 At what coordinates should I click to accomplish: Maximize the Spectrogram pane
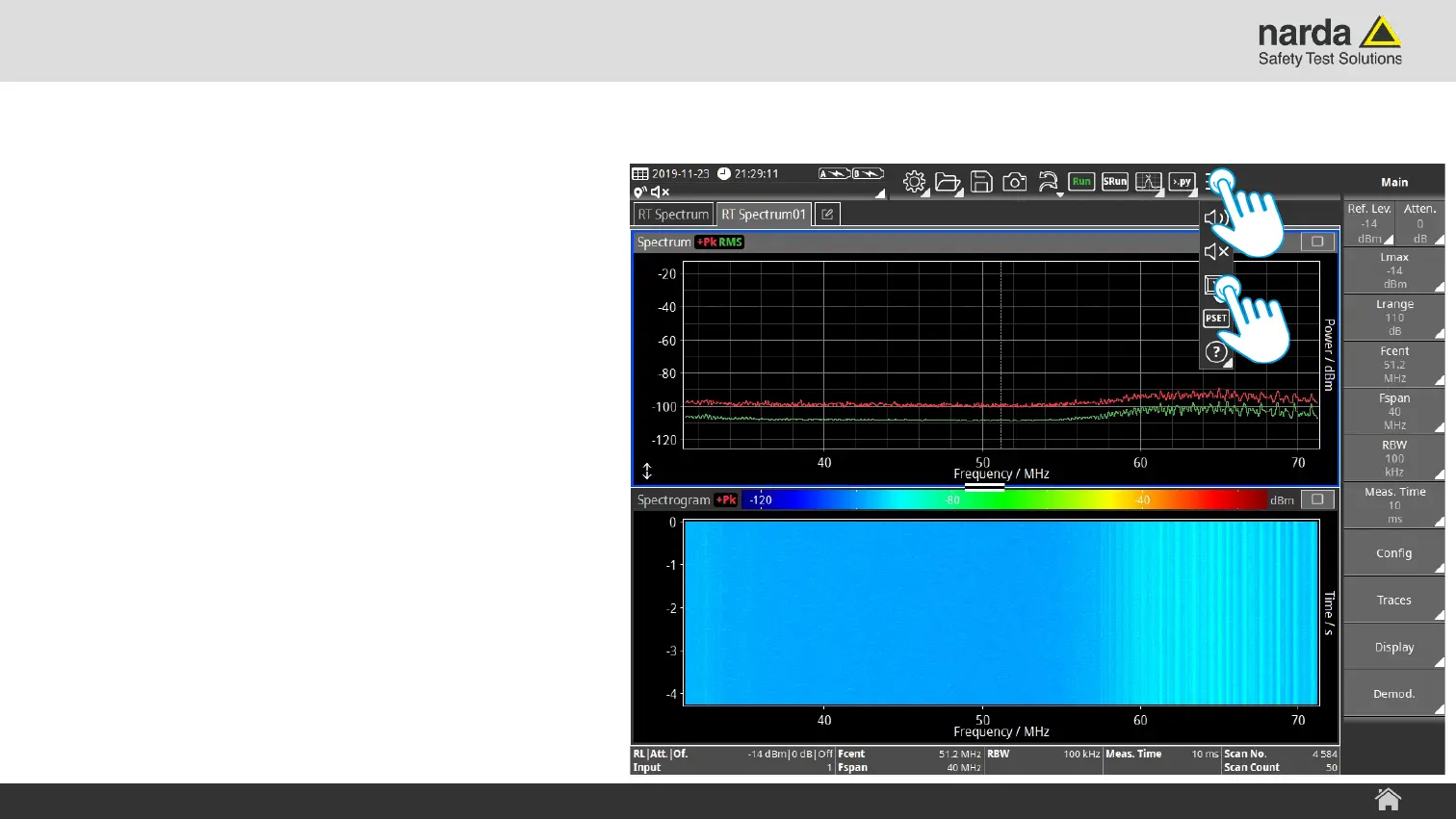[1317, 499]
